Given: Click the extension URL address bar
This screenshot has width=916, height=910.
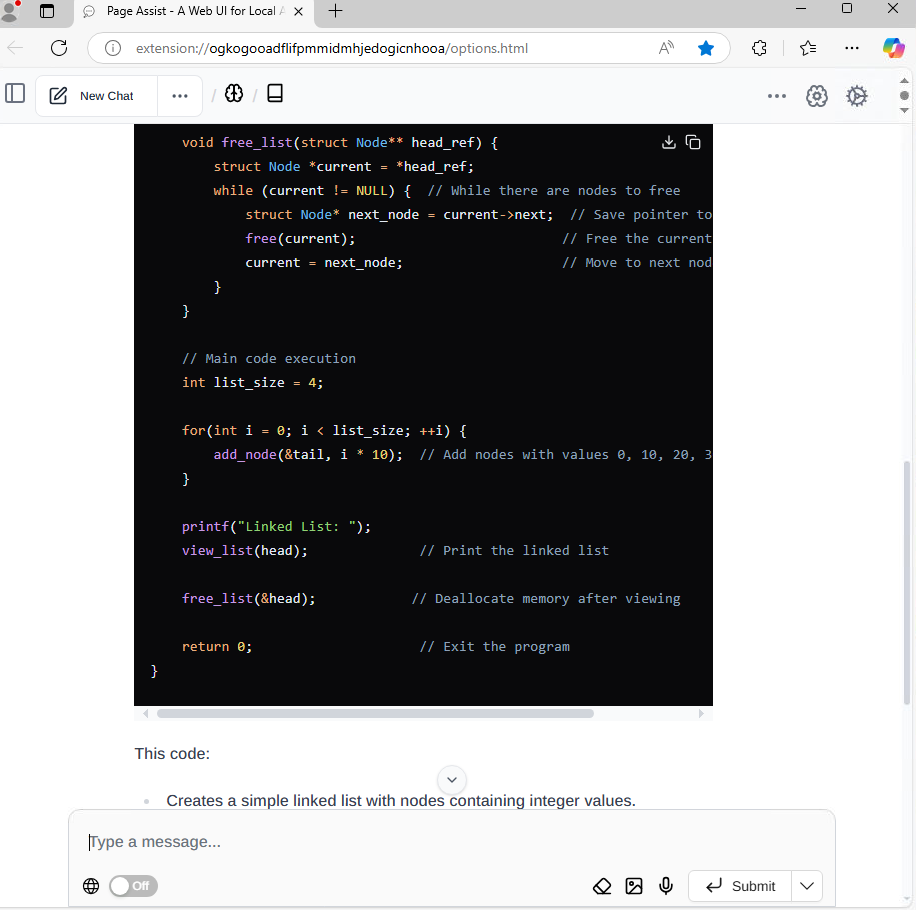Looking at the screenshot, I should pyautogui.click(x=332, y=48).
